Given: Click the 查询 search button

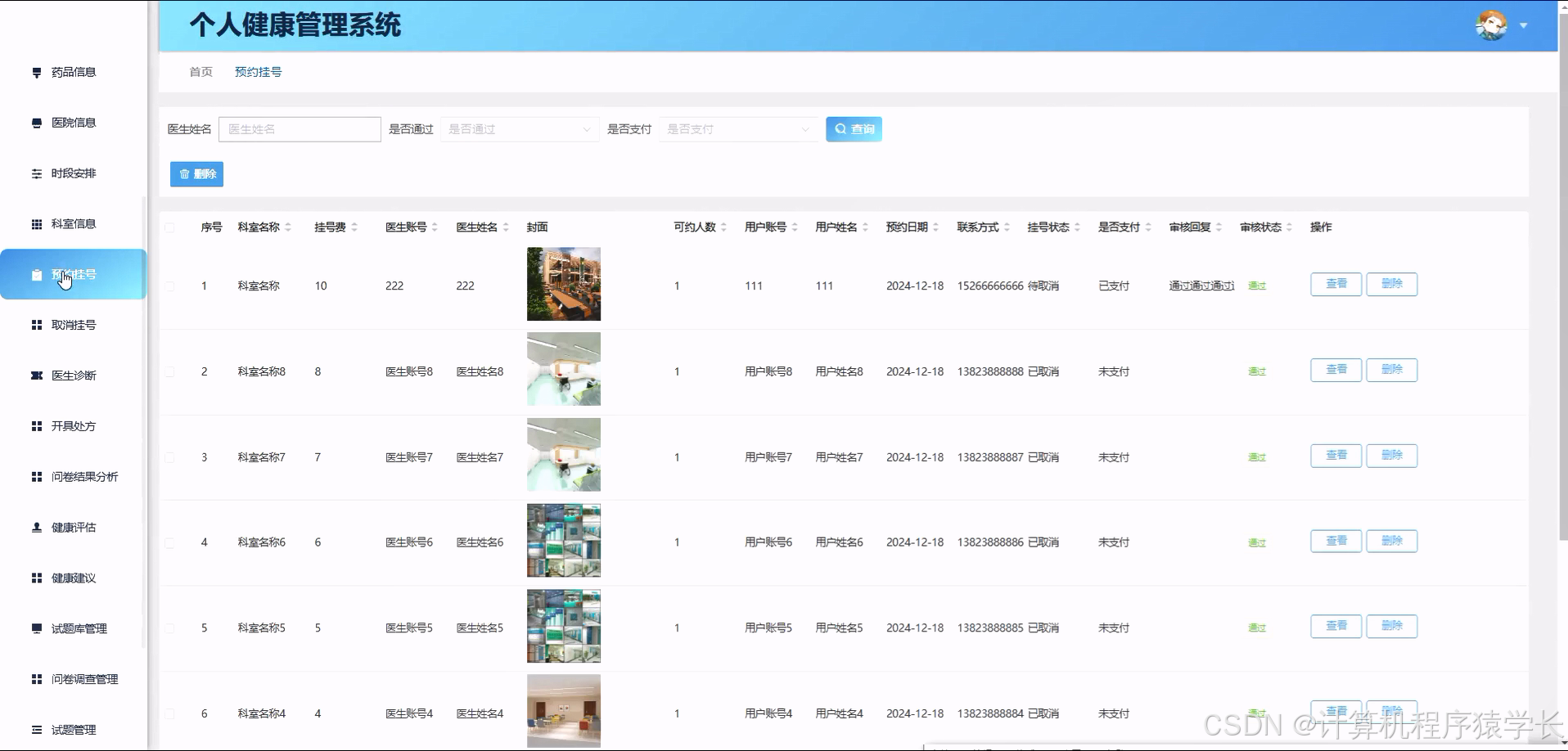Looking at the screenshot, I should (x=854, y=128).
